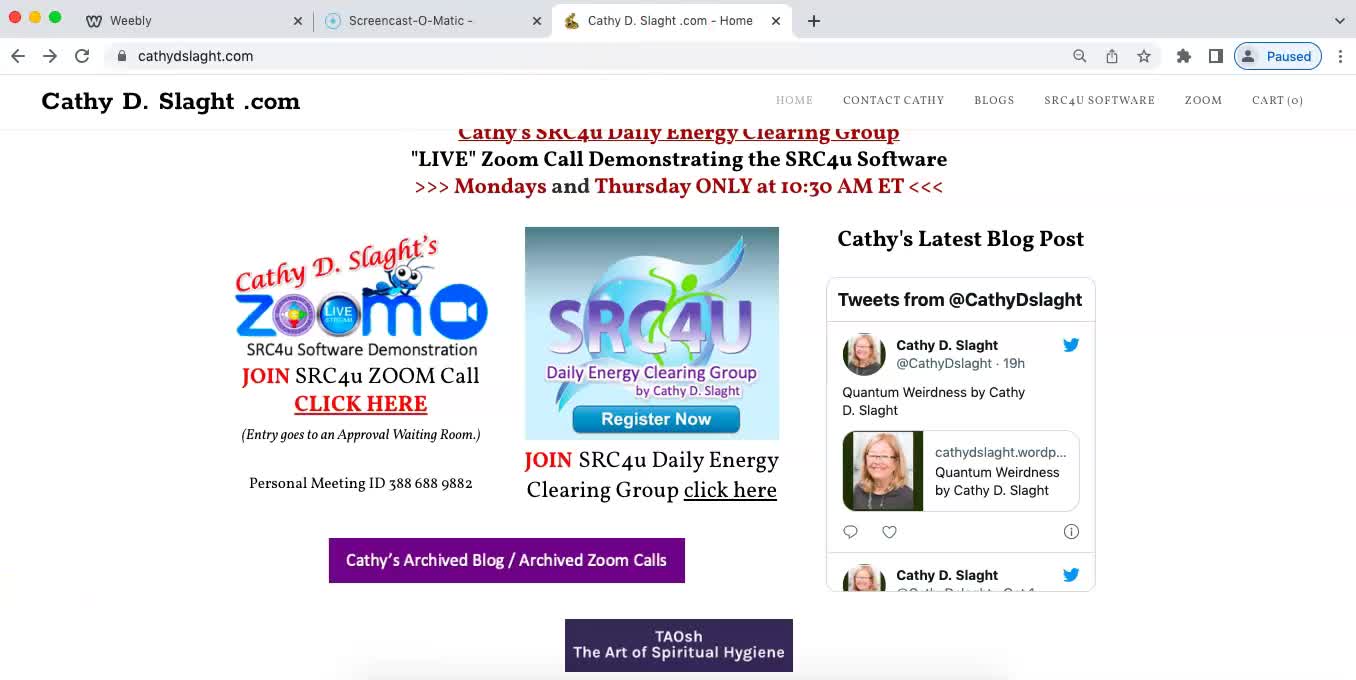Follow the 'click here' Daily Energy Clearing link
Image resolution: width=1356 pixels, height=680 pixels.
tap(730, 490)
